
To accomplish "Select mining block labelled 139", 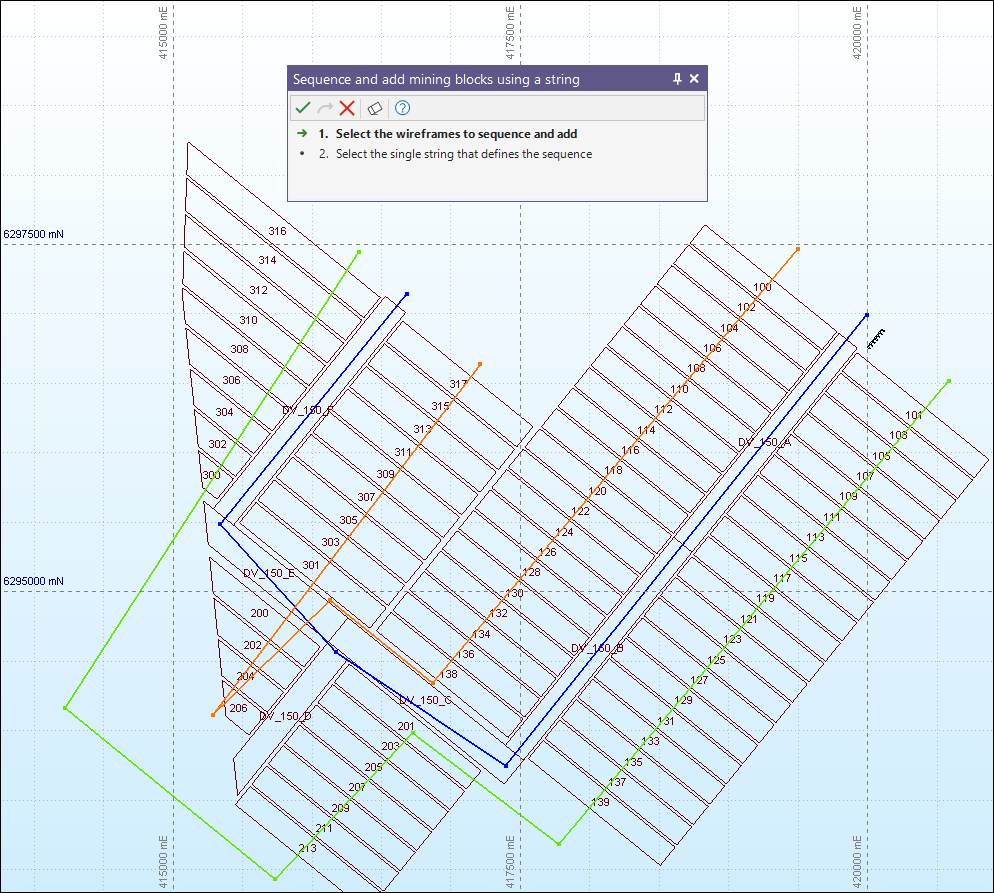I will coord(600,802).
